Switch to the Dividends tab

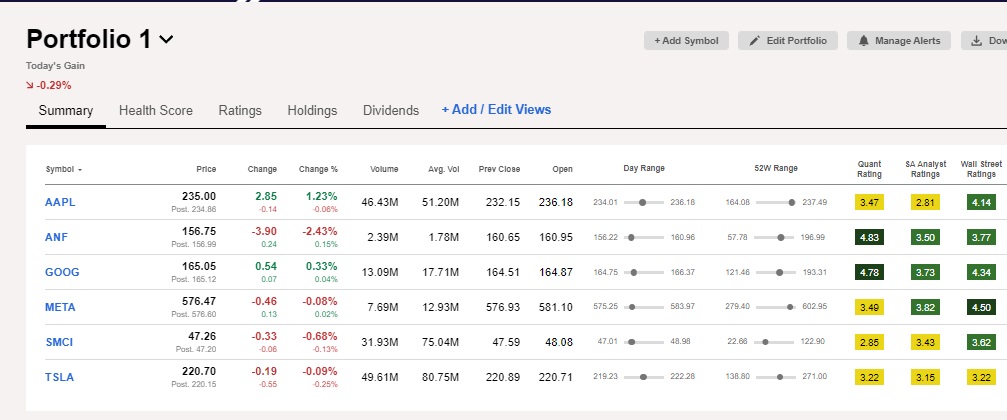(x=391, y=110)
